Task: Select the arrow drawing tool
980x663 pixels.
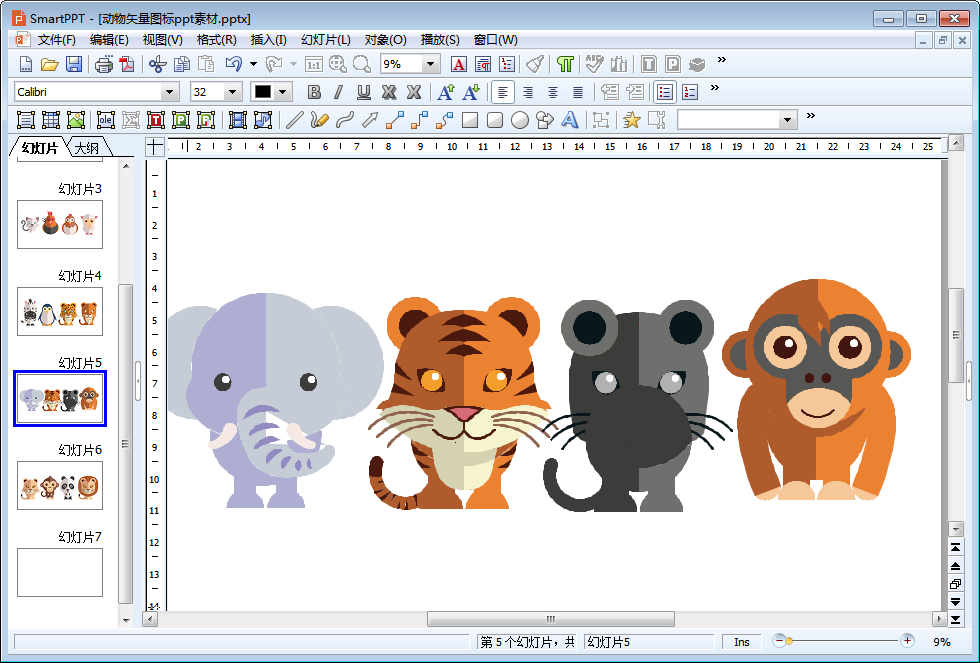Action: [x=369, y=119]
